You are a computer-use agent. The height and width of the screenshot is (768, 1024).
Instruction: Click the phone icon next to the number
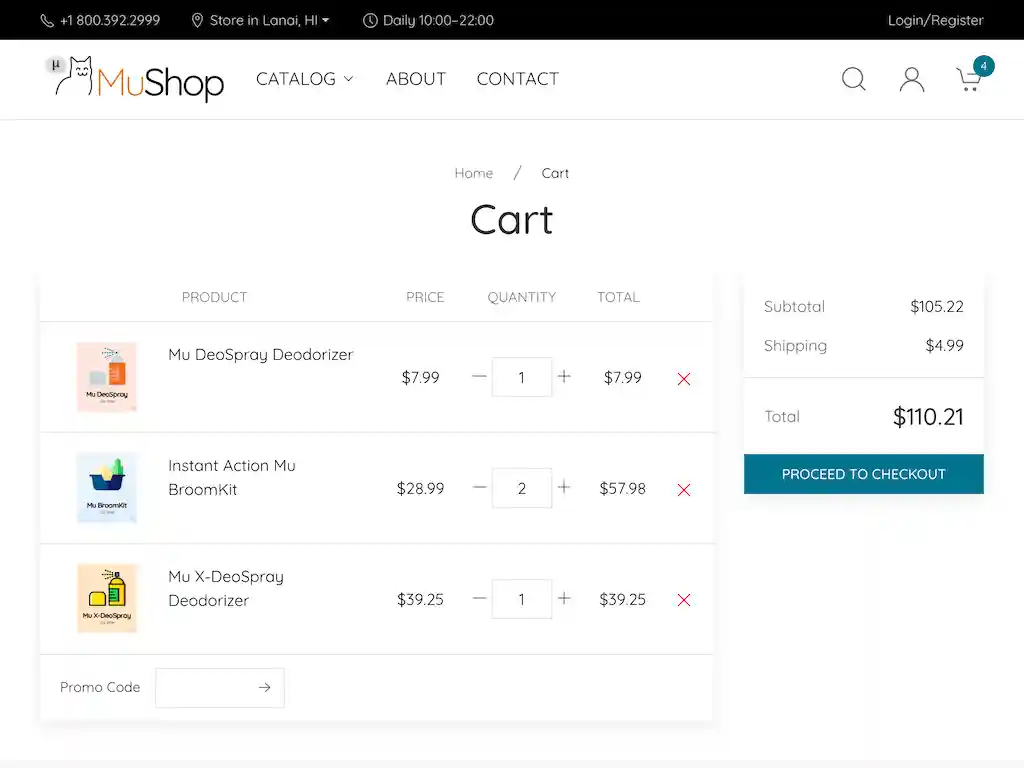coord(46,19)
